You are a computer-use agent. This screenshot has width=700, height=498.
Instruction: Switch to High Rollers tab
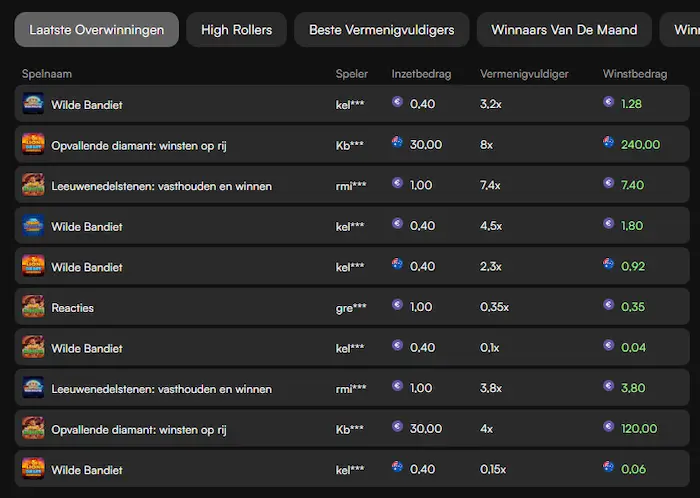point(237,30)
